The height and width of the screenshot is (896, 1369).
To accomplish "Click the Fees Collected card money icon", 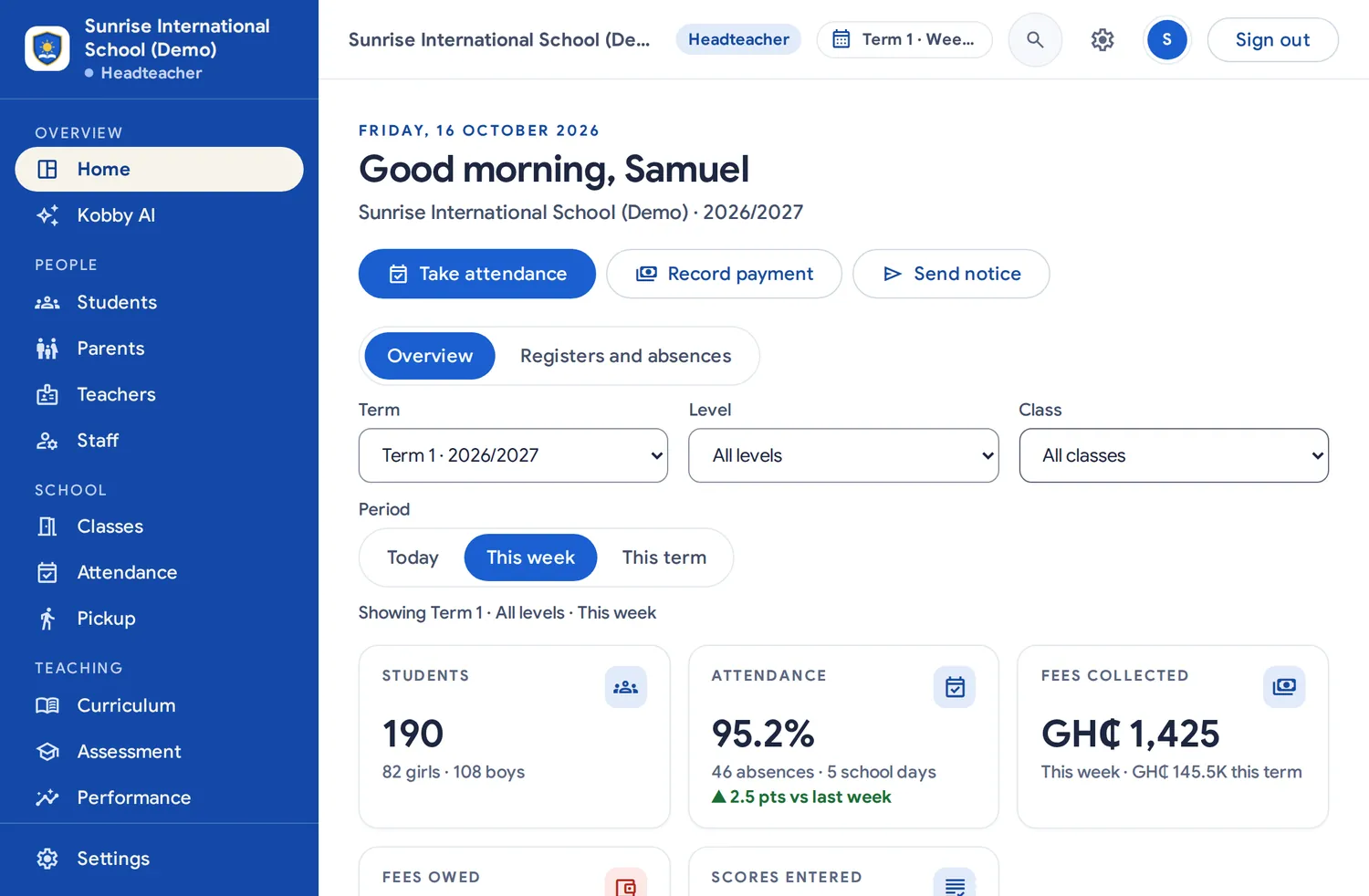I will 1284,687.
